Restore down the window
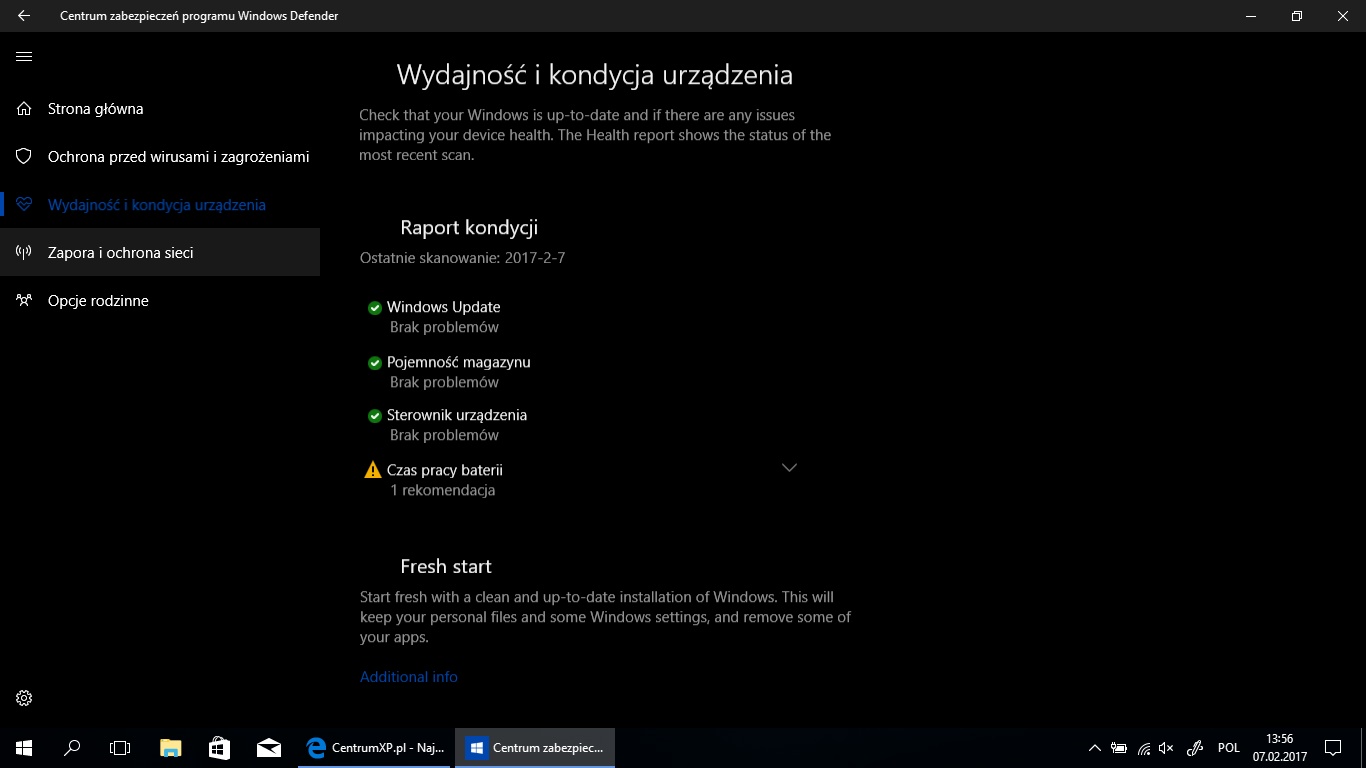Screen dimensions: 1366x768 1297,16
